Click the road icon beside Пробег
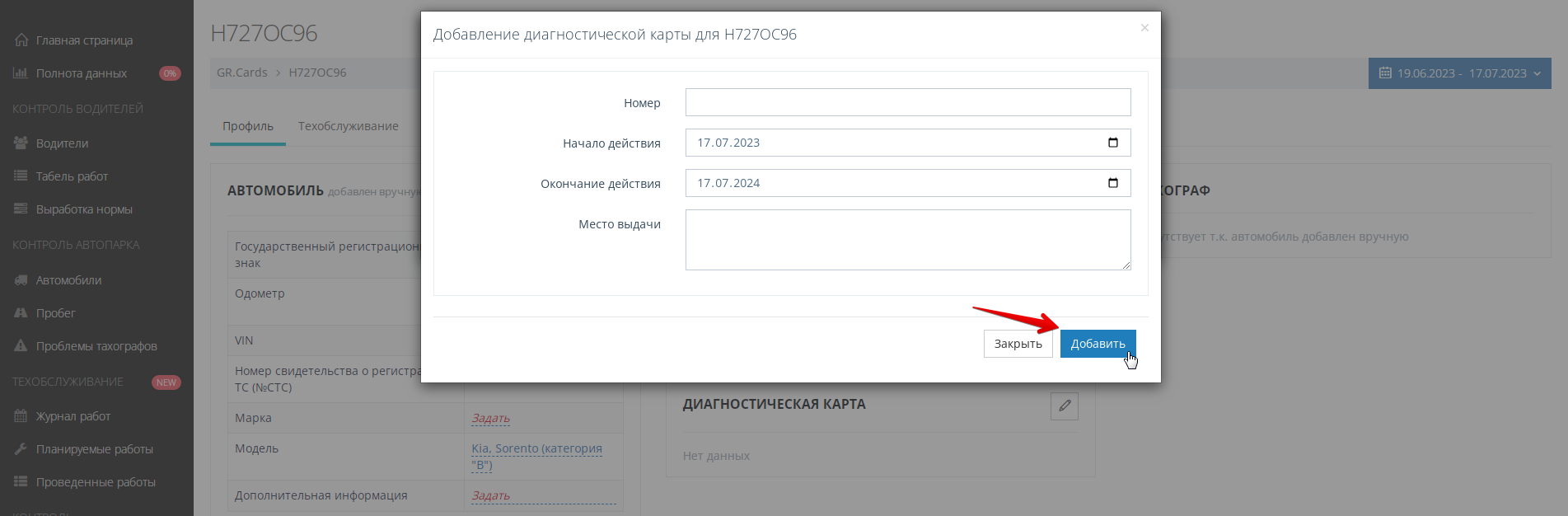 [21, 313]
